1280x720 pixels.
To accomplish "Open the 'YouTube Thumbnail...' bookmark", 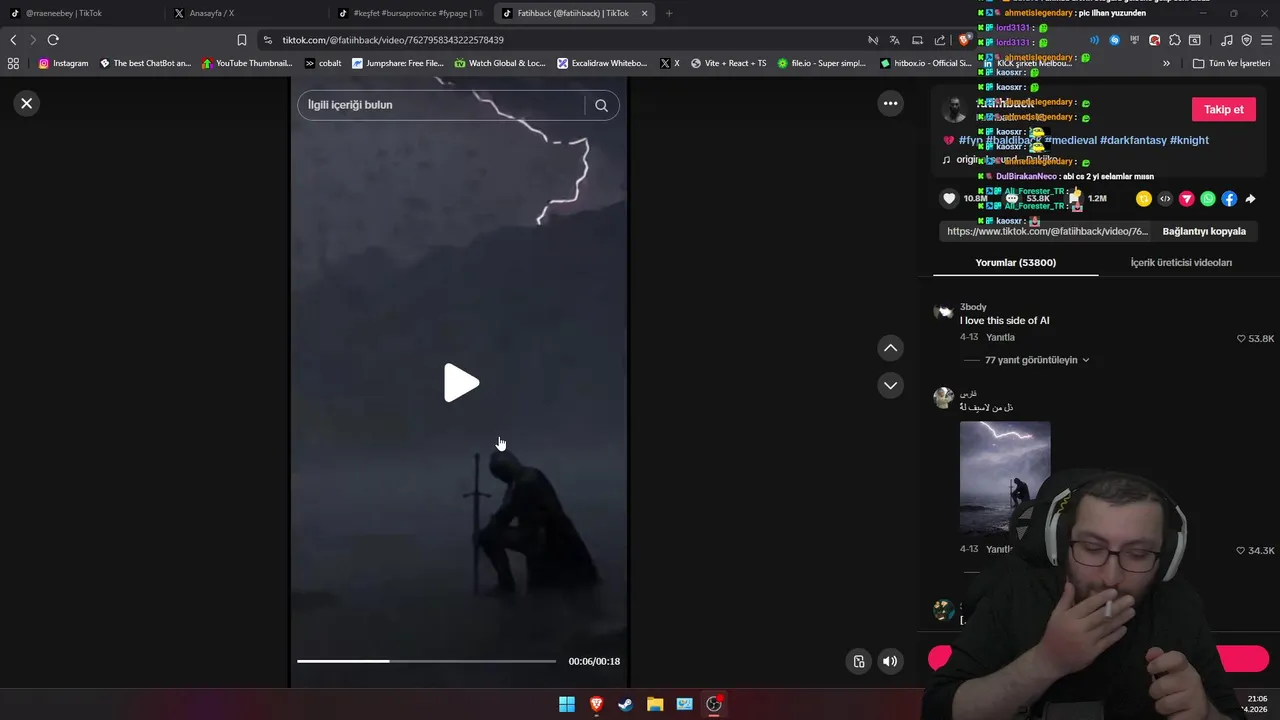I will [x=246, y=63].
